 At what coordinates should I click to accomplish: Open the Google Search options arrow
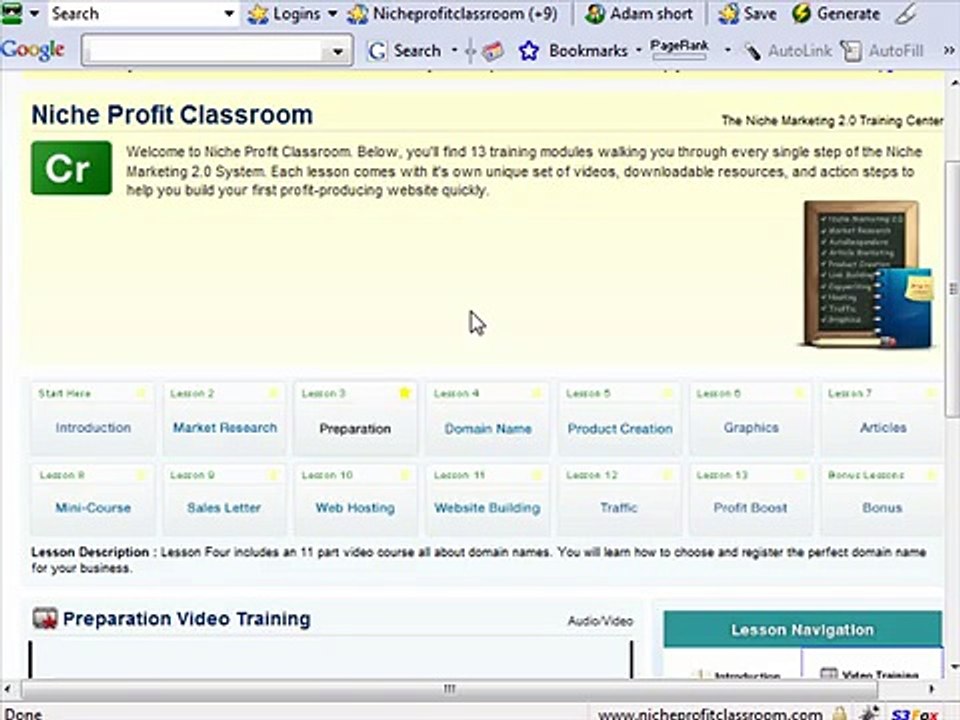tap(454, 51)
